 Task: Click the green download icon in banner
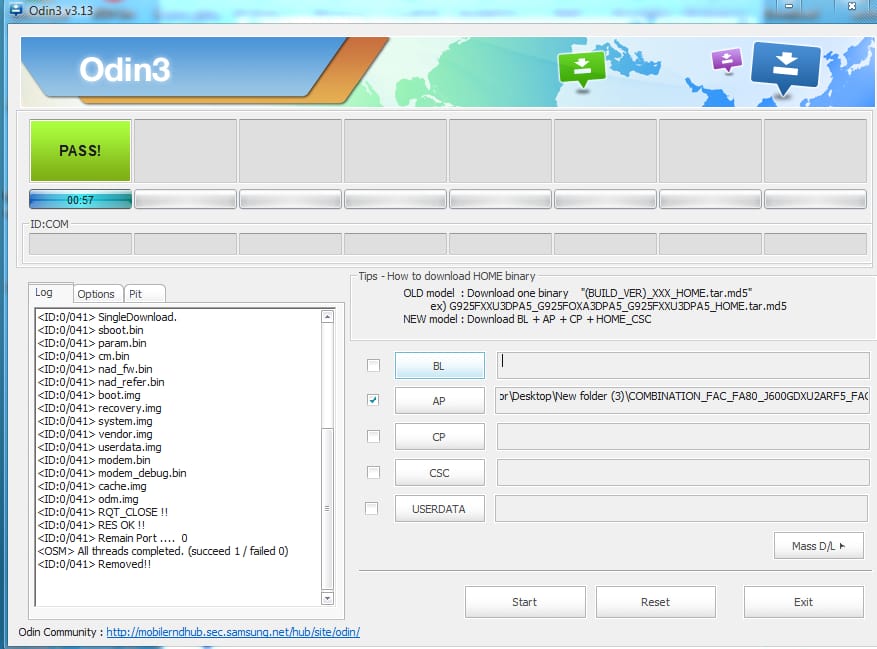tap(582, 69)
